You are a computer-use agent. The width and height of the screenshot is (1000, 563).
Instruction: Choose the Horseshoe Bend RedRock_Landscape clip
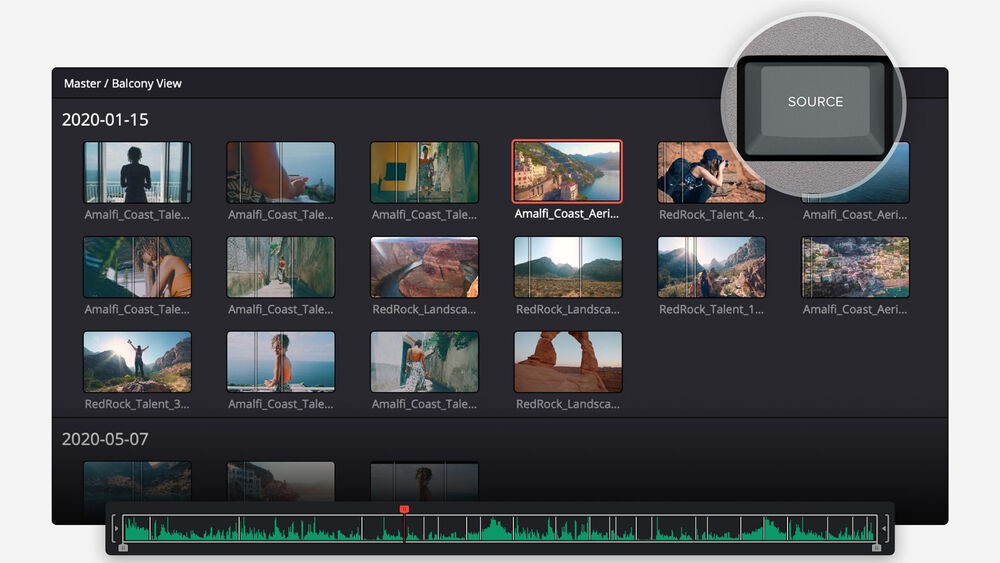pyautogui.click(x=424, y=267)
